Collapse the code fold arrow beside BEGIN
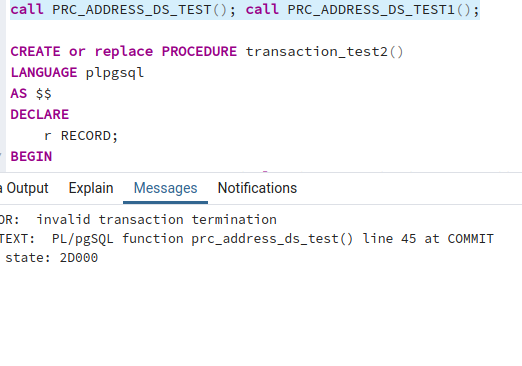This screenshot has height=366, width=522. coord(1,156)
